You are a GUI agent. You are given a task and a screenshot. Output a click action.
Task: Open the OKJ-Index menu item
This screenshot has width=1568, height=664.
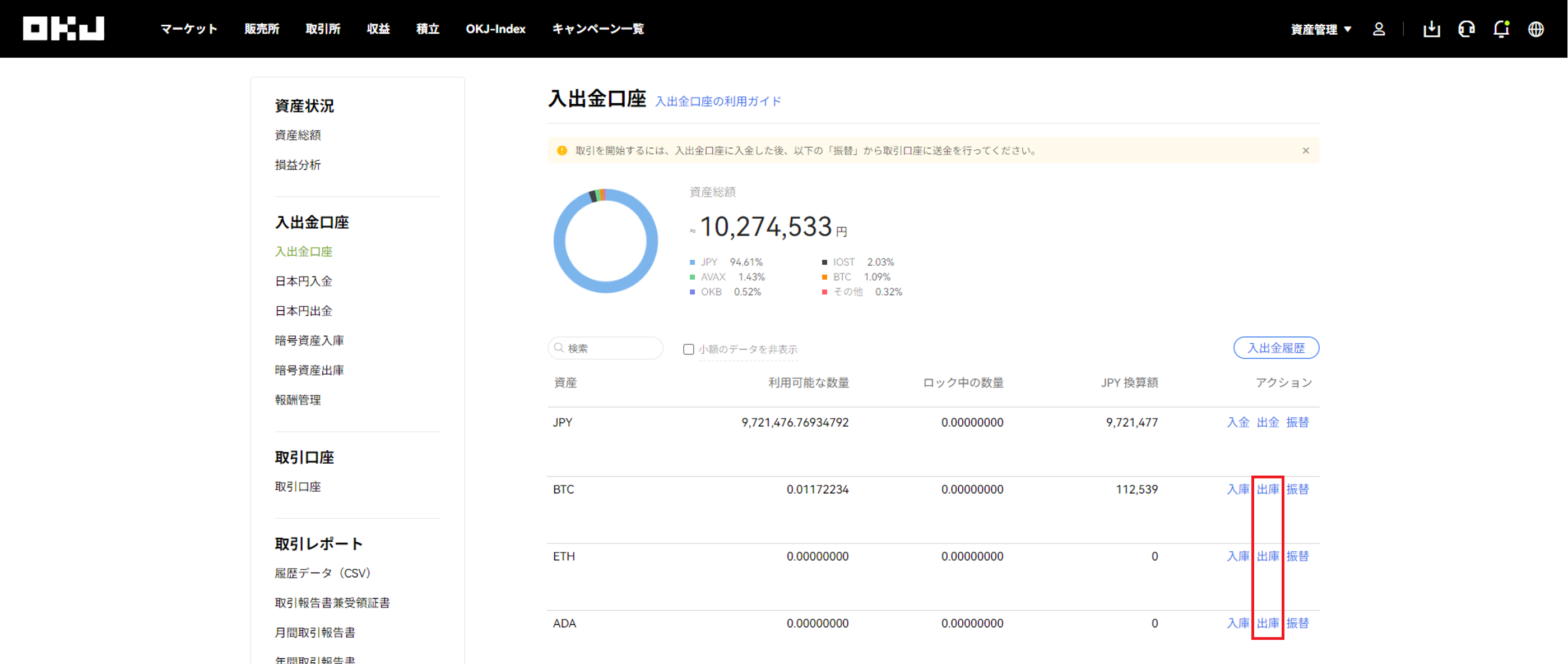coord(495,29)
